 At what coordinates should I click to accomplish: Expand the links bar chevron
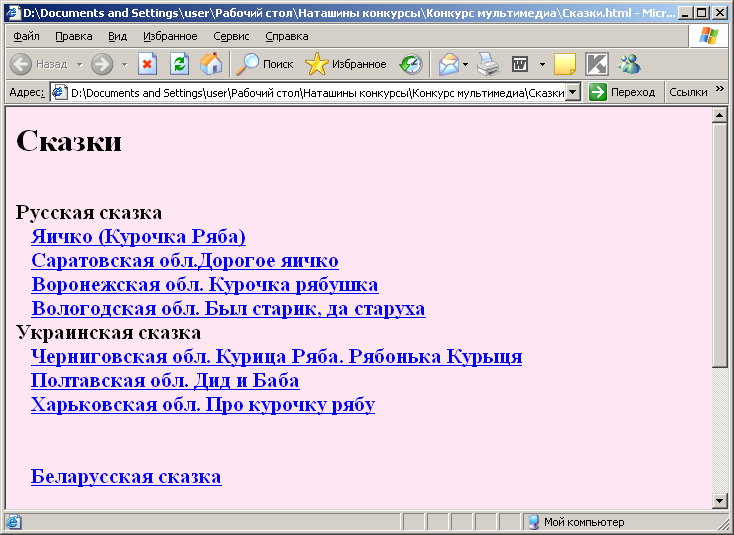point(719,88)
